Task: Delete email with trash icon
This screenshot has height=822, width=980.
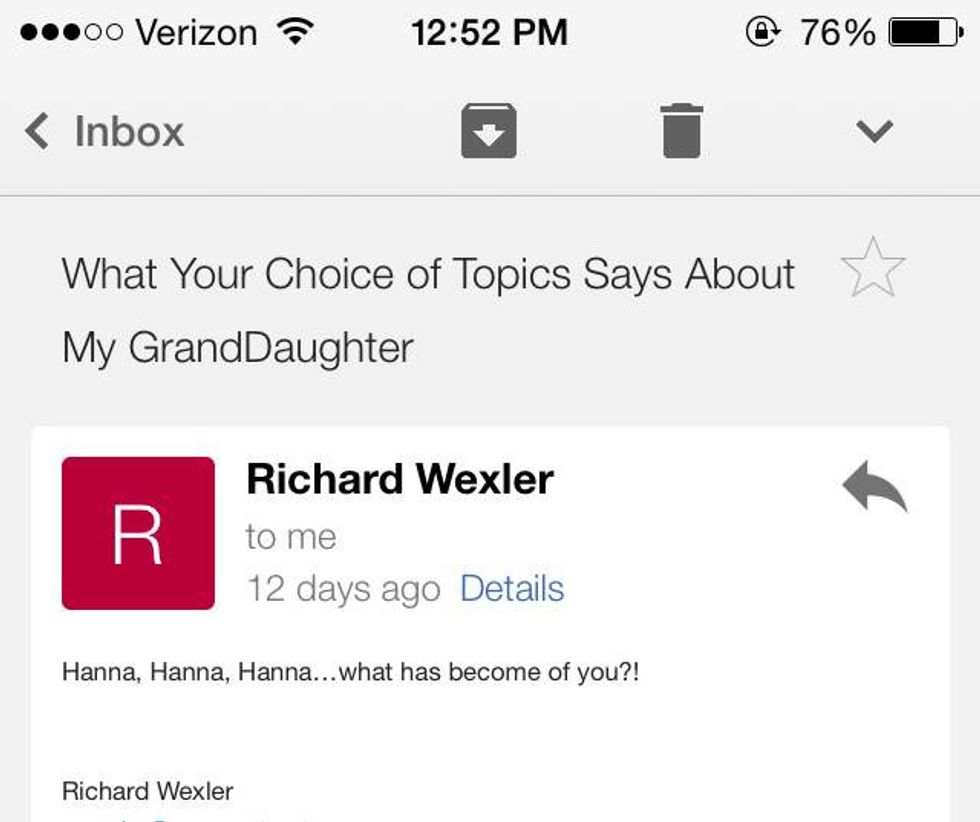Action: (x=682, y=131)
